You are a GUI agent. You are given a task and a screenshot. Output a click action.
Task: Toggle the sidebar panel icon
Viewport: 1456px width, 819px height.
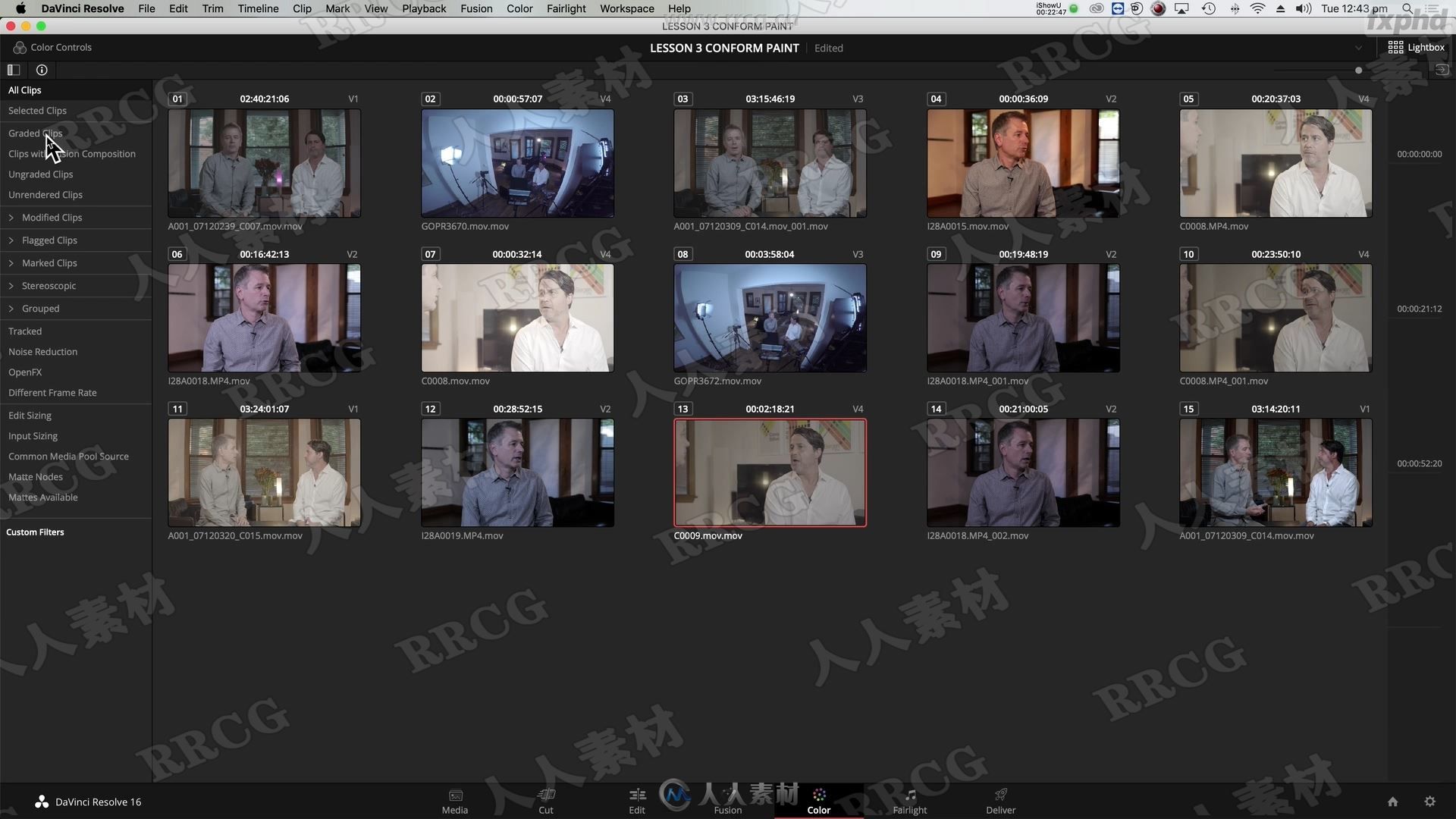pyautogui.click(x=14, y=70)
